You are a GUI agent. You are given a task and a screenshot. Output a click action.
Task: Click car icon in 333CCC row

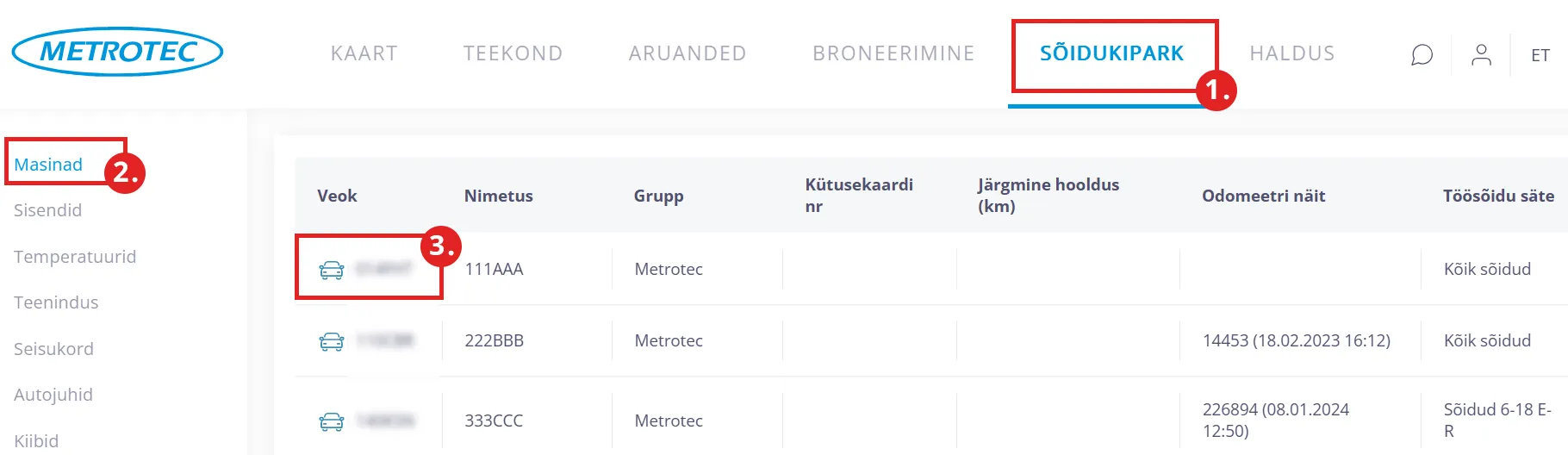[332, 421]
